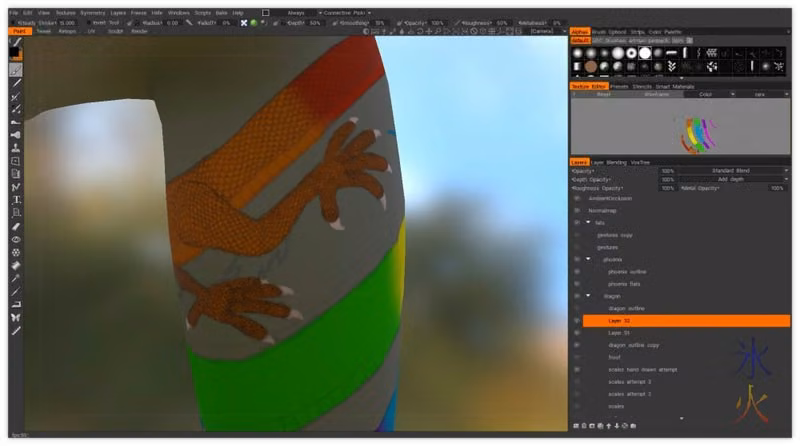Toggle visibility of phoenix flats layer
Screen dimensions: 800x446
tap(577, 284)
